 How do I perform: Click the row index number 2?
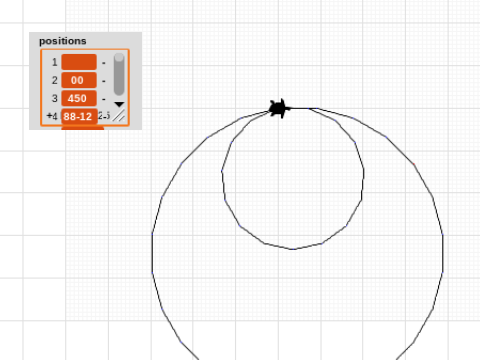coord(55,80)
